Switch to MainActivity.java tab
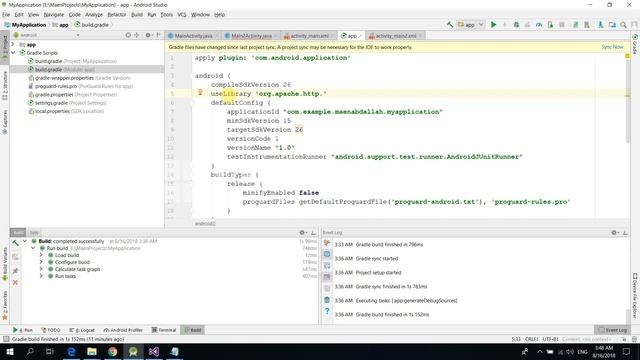Screen dimensions: 640x360 pos(193,36)
